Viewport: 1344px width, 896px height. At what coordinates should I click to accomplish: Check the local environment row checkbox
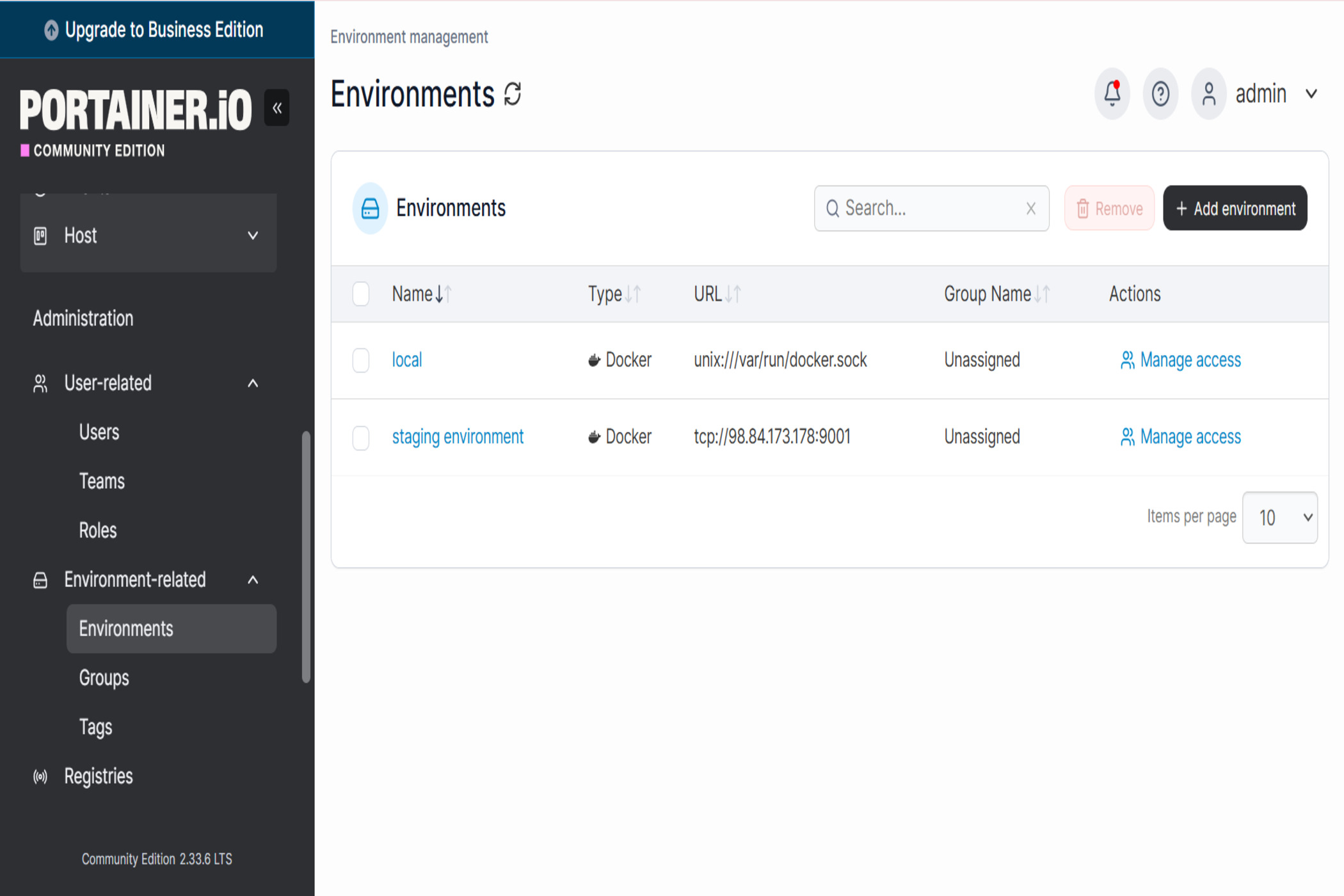(361, 360)
